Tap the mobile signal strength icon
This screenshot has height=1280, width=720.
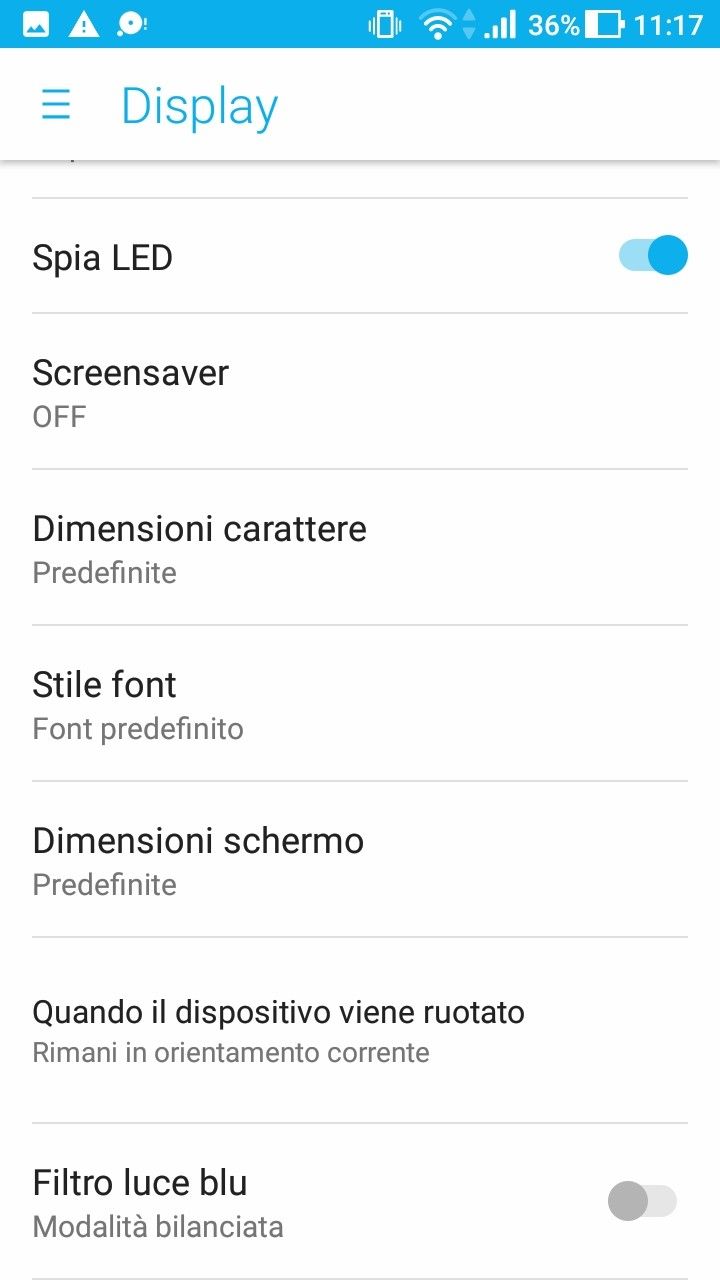(x=499, y=24)
